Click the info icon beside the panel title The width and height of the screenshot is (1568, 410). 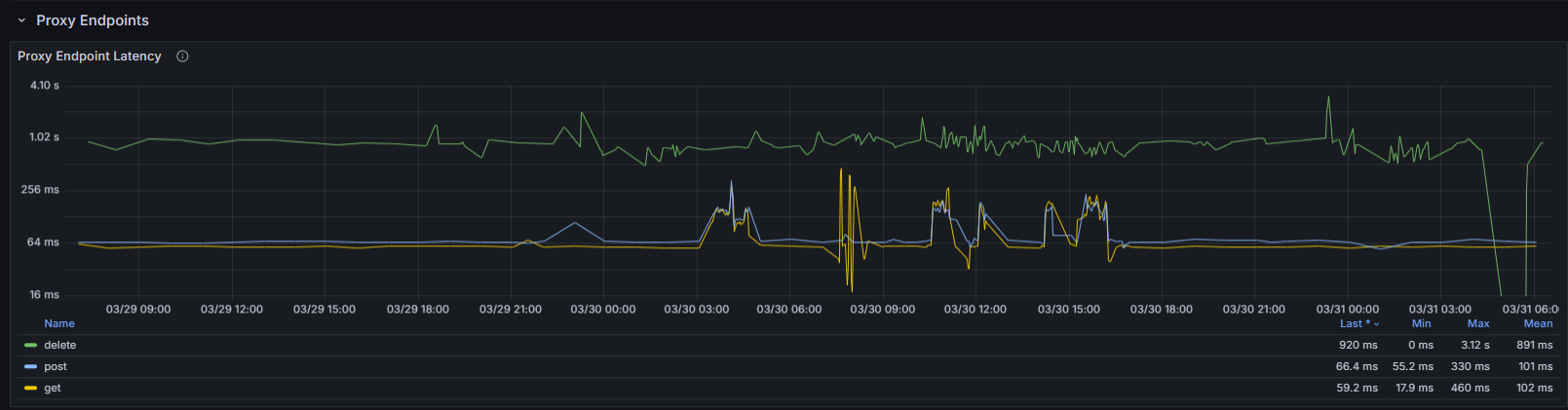(182, 56)
